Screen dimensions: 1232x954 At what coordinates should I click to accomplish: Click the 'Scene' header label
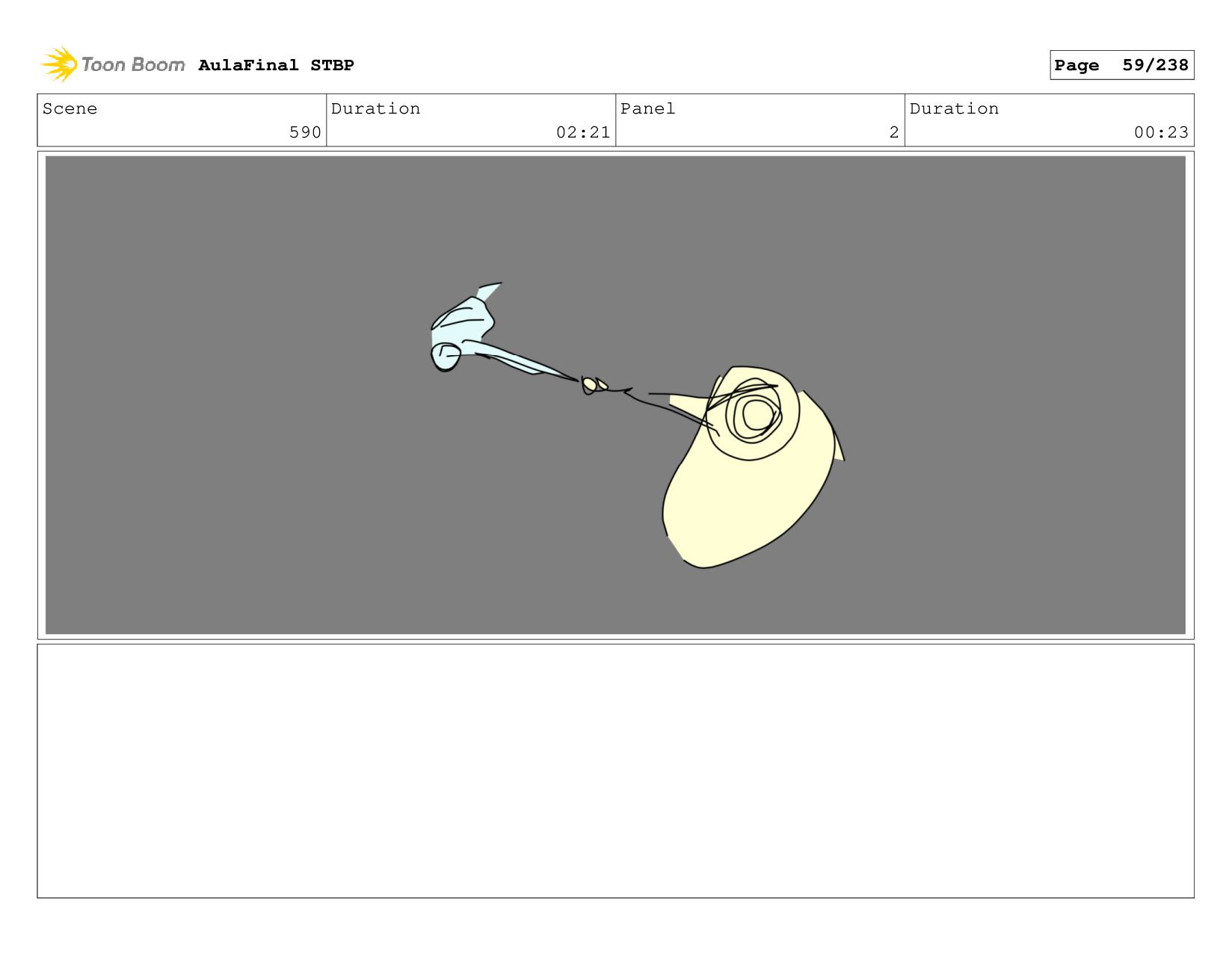[70, 108]
